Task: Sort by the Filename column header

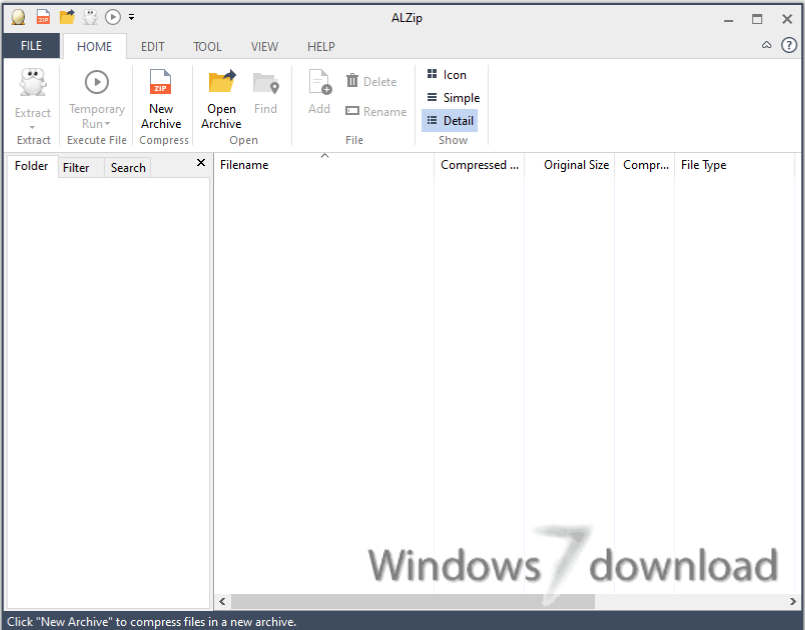Action: (x=324, y=165)
